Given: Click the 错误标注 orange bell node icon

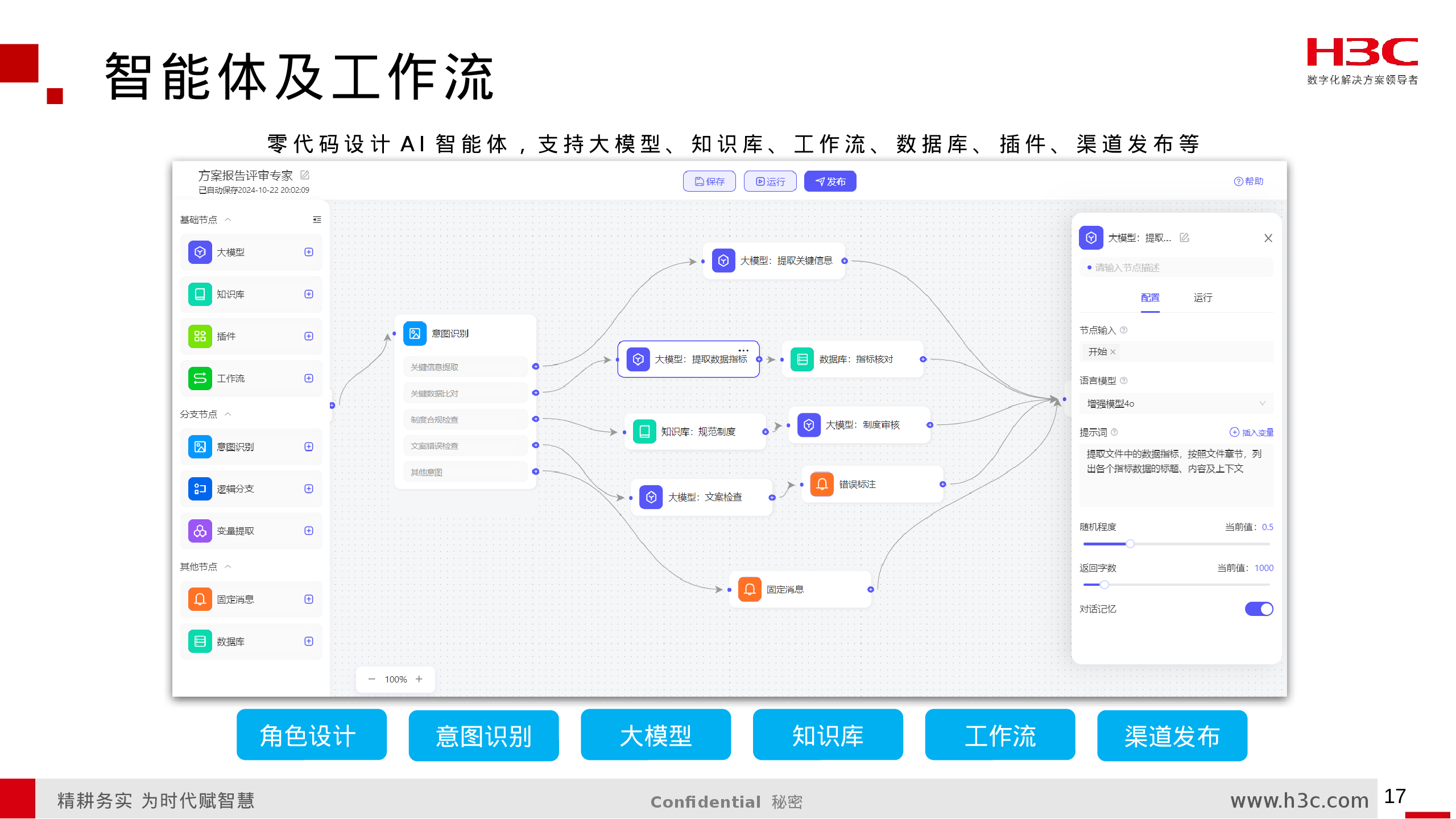Looking at the screenshot, I should (x=822, y=484).
